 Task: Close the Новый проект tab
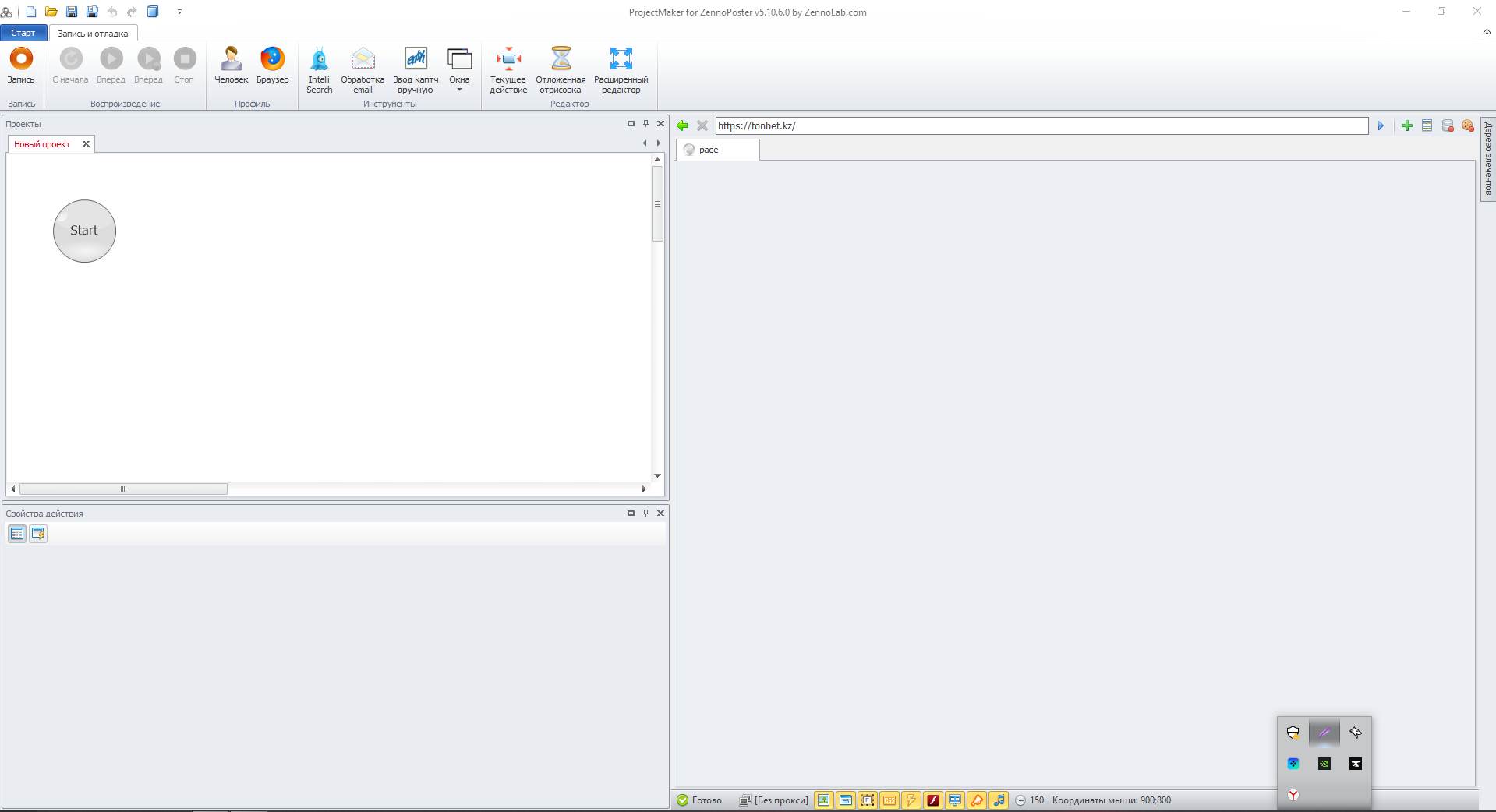[86, 143]
